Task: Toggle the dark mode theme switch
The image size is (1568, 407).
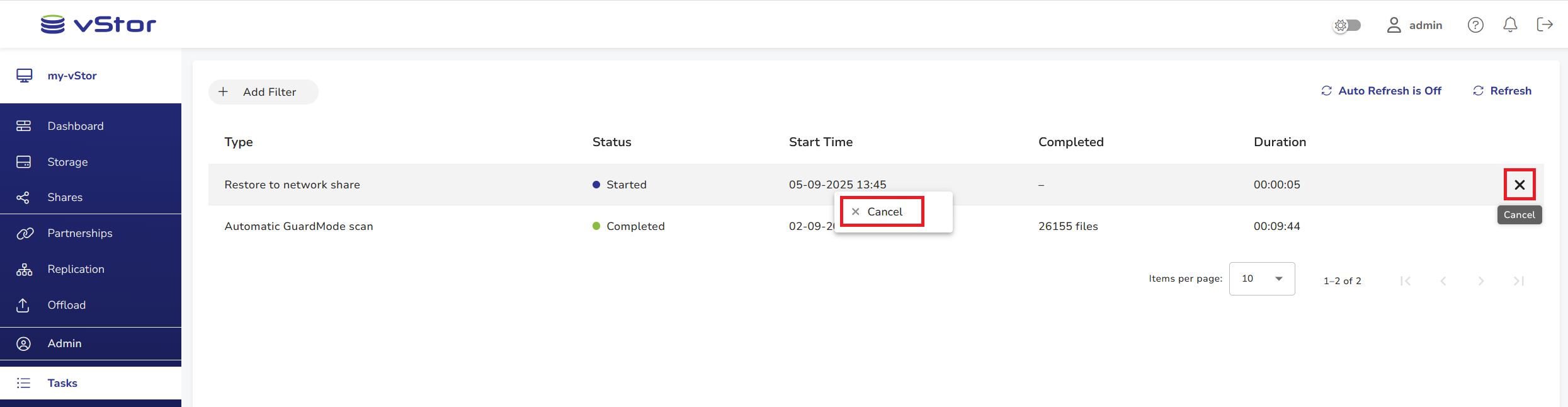Action: (1347, 25)
